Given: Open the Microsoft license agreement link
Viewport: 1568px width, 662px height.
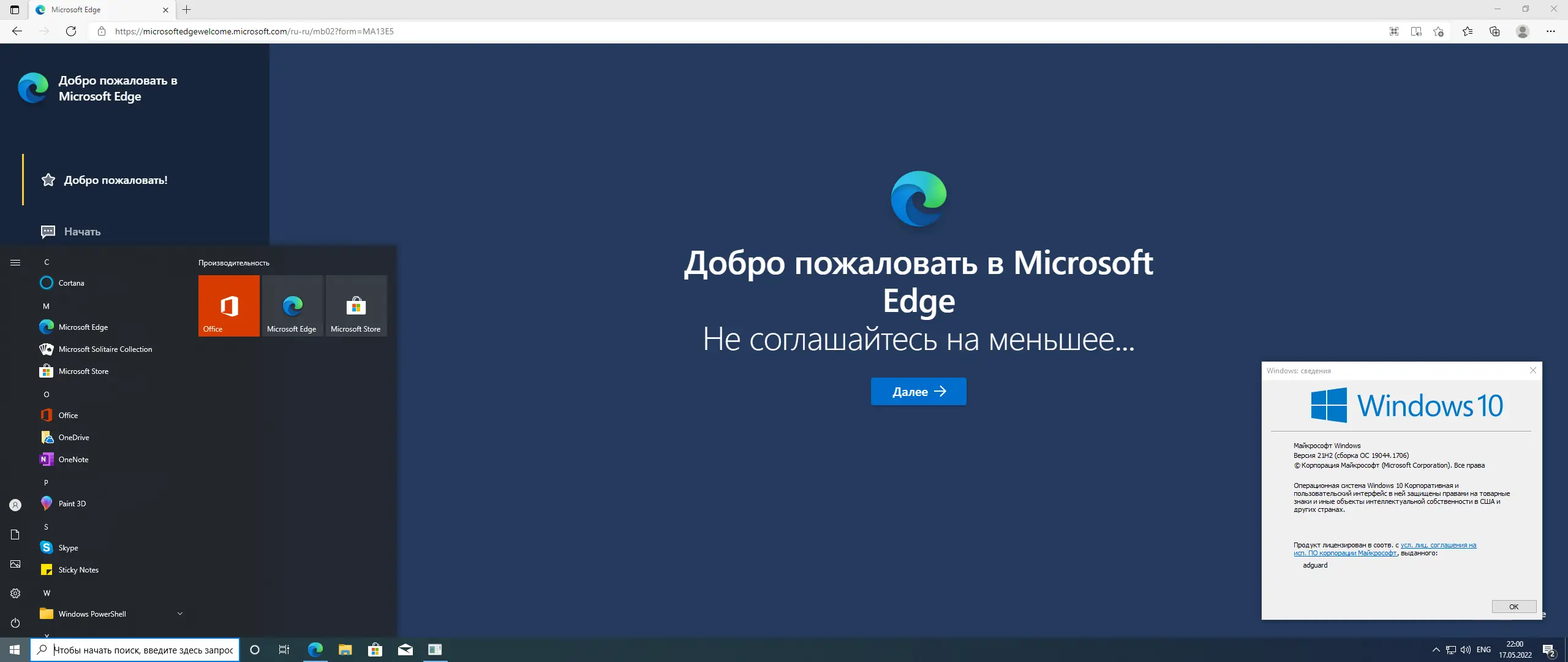Looking at the screenshot, I should (1438, 545).
